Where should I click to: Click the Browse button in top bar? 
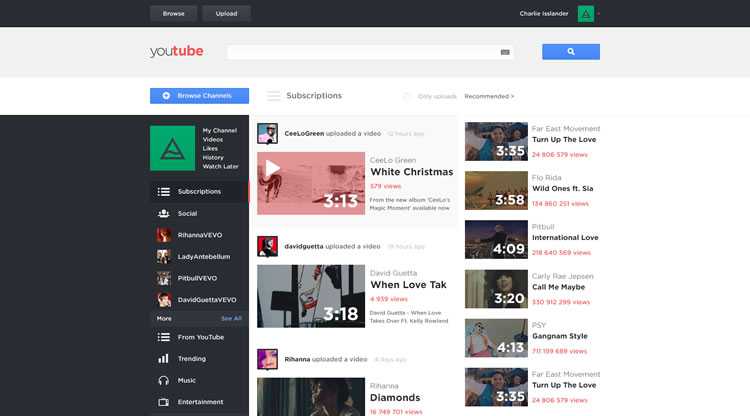173,14
